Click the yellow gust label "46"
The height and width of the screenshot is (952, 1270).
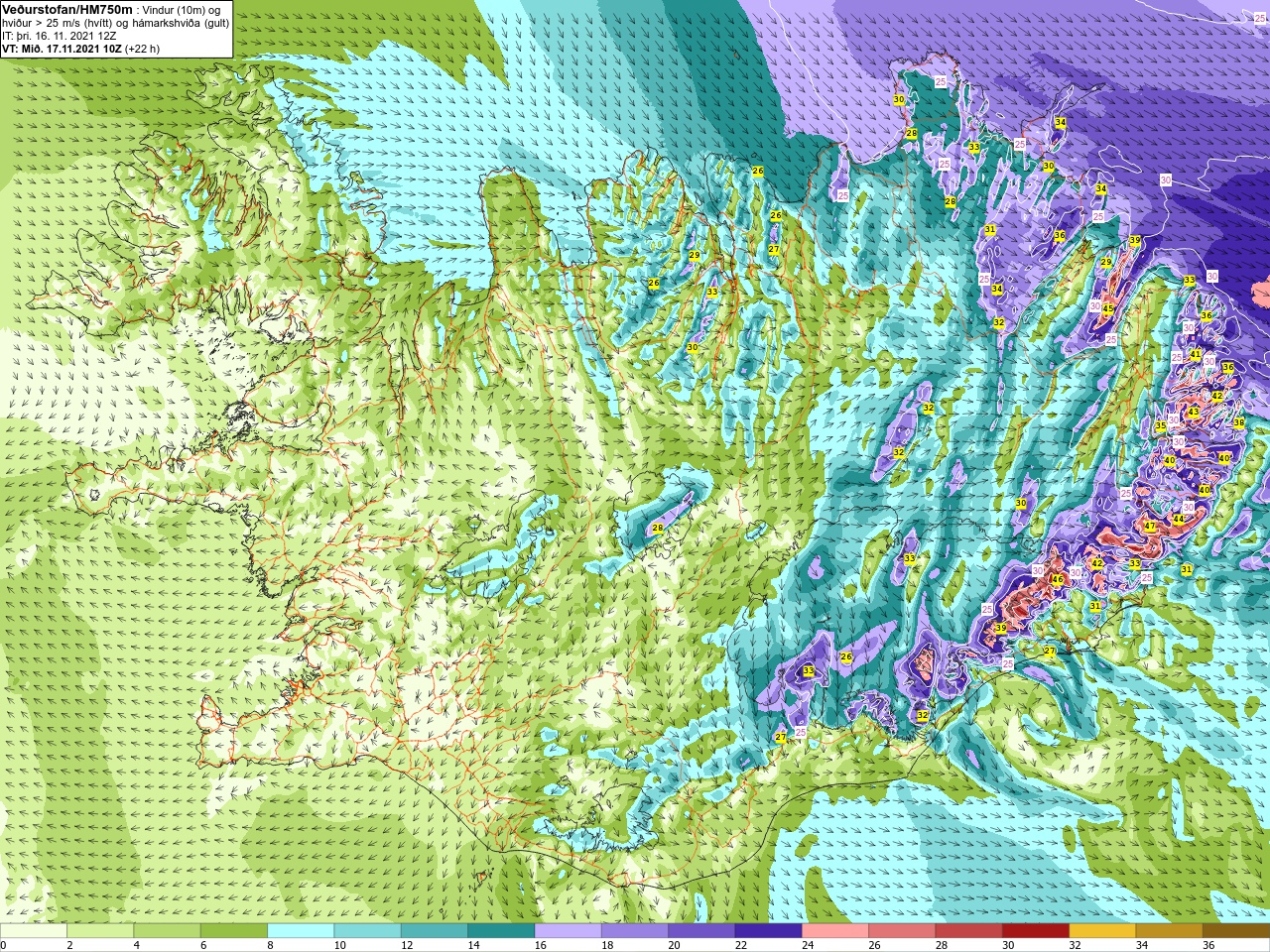point(1057,580)
